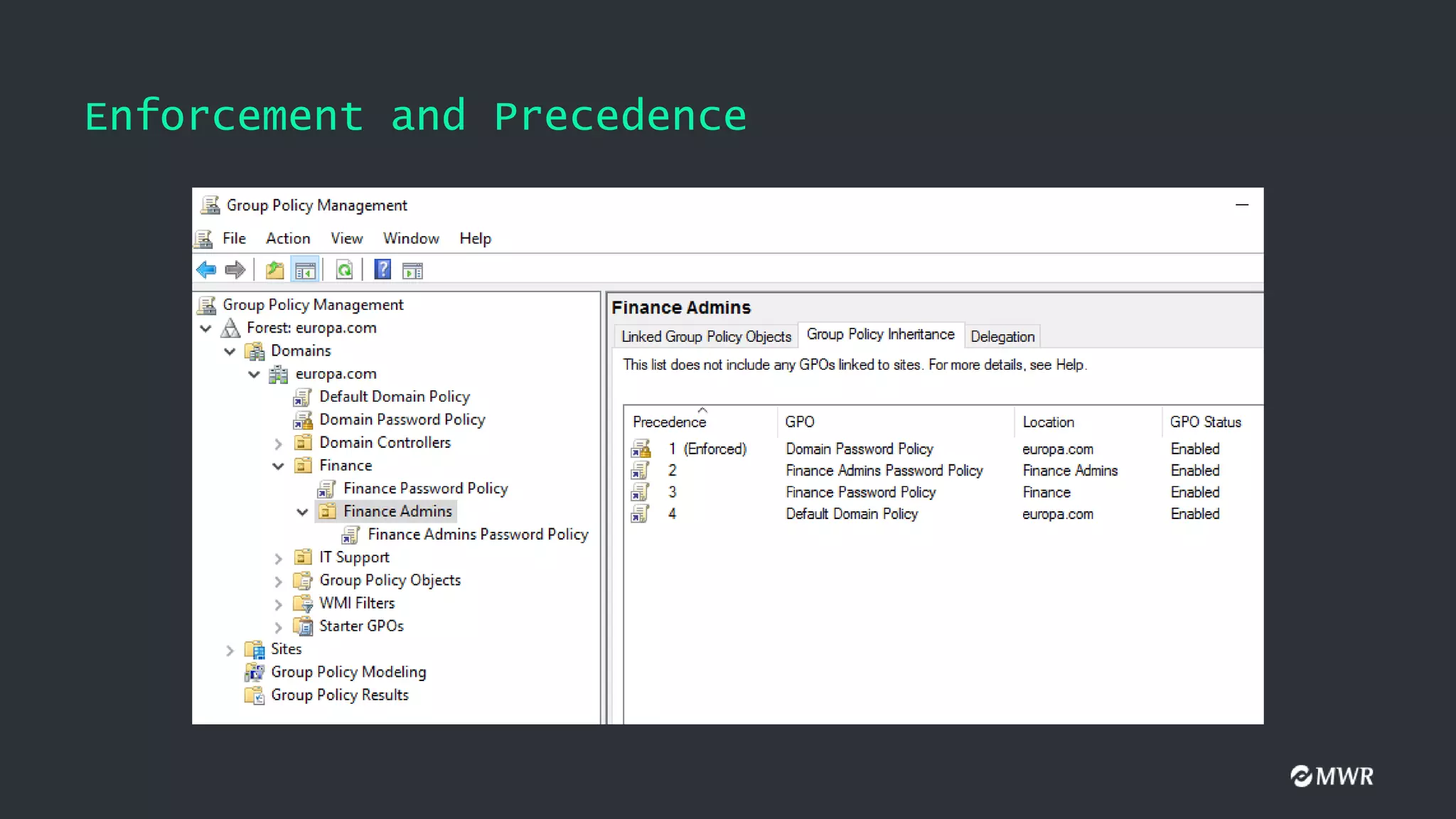The image size is (1456, 819).
Task: Click the Finance Password Policy link icon
Action: point(326,489)
